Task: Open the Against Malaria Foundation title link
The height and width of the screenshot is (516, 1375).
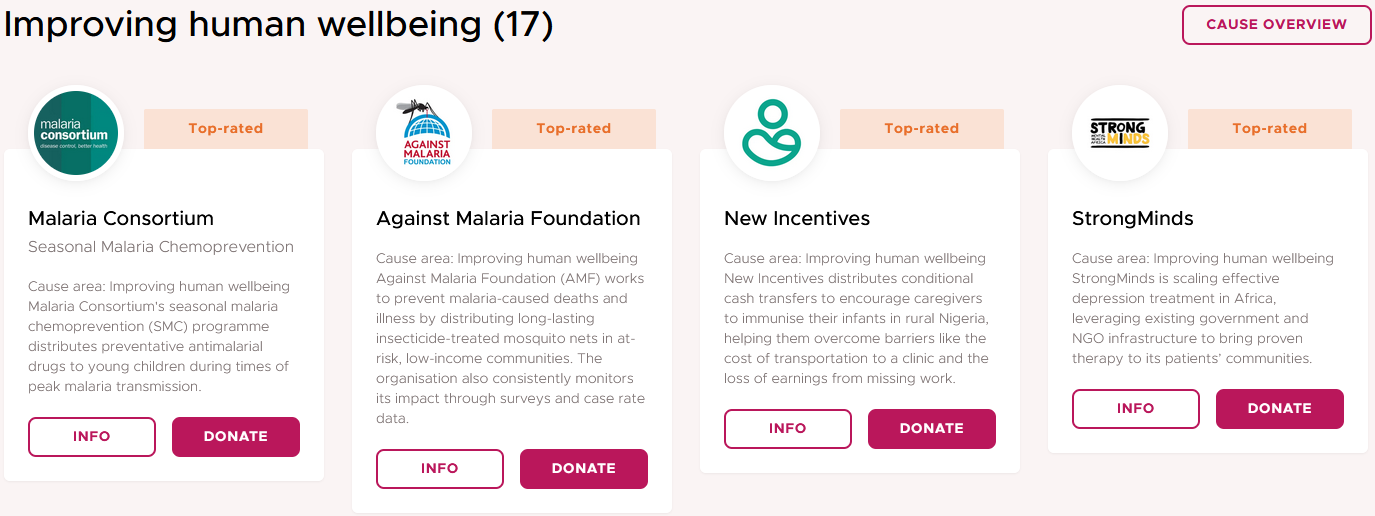Action: click(x=508, y=218)
